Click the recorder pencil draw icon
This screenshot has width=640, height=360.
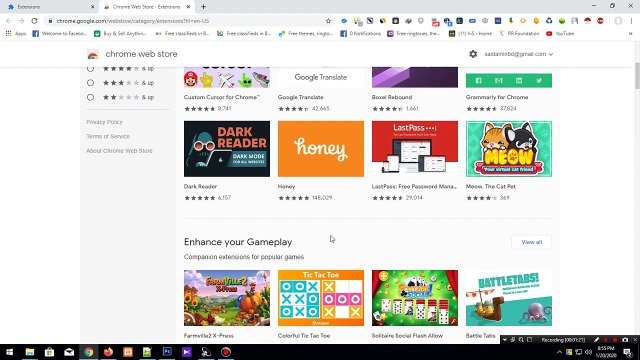596,340
